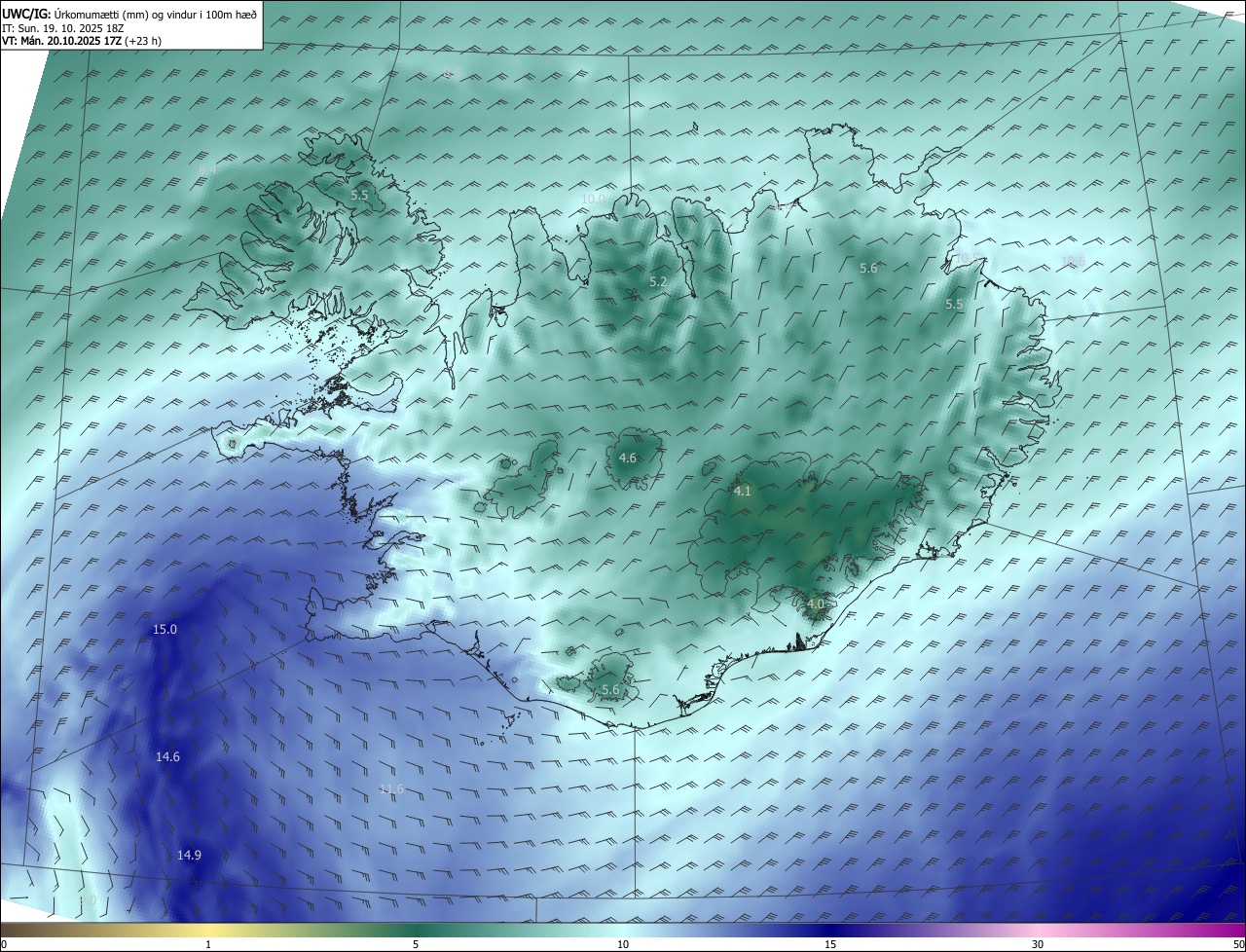Click the 14.6 value in the southwest sea
The image size is (1246, 952).
click(167, 757)
